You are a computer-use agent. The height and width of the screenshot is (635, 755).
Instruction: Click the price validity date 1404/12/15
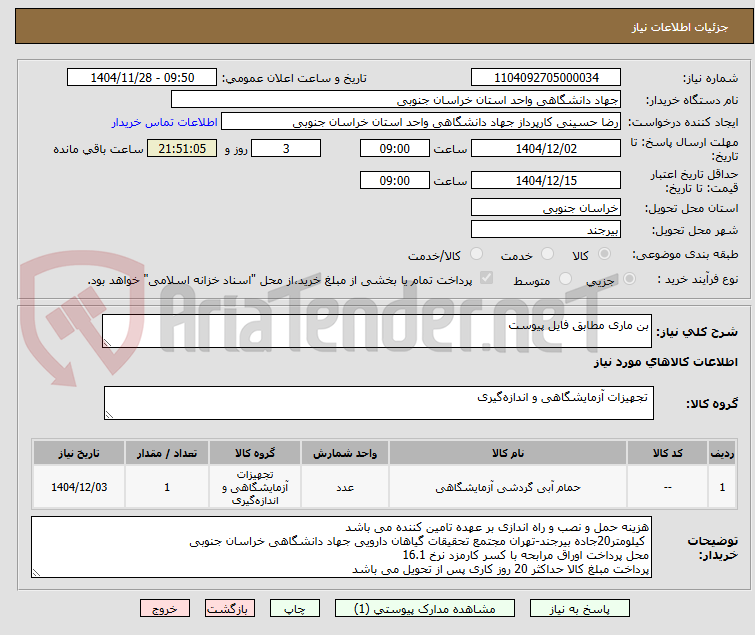click(546, 180)
